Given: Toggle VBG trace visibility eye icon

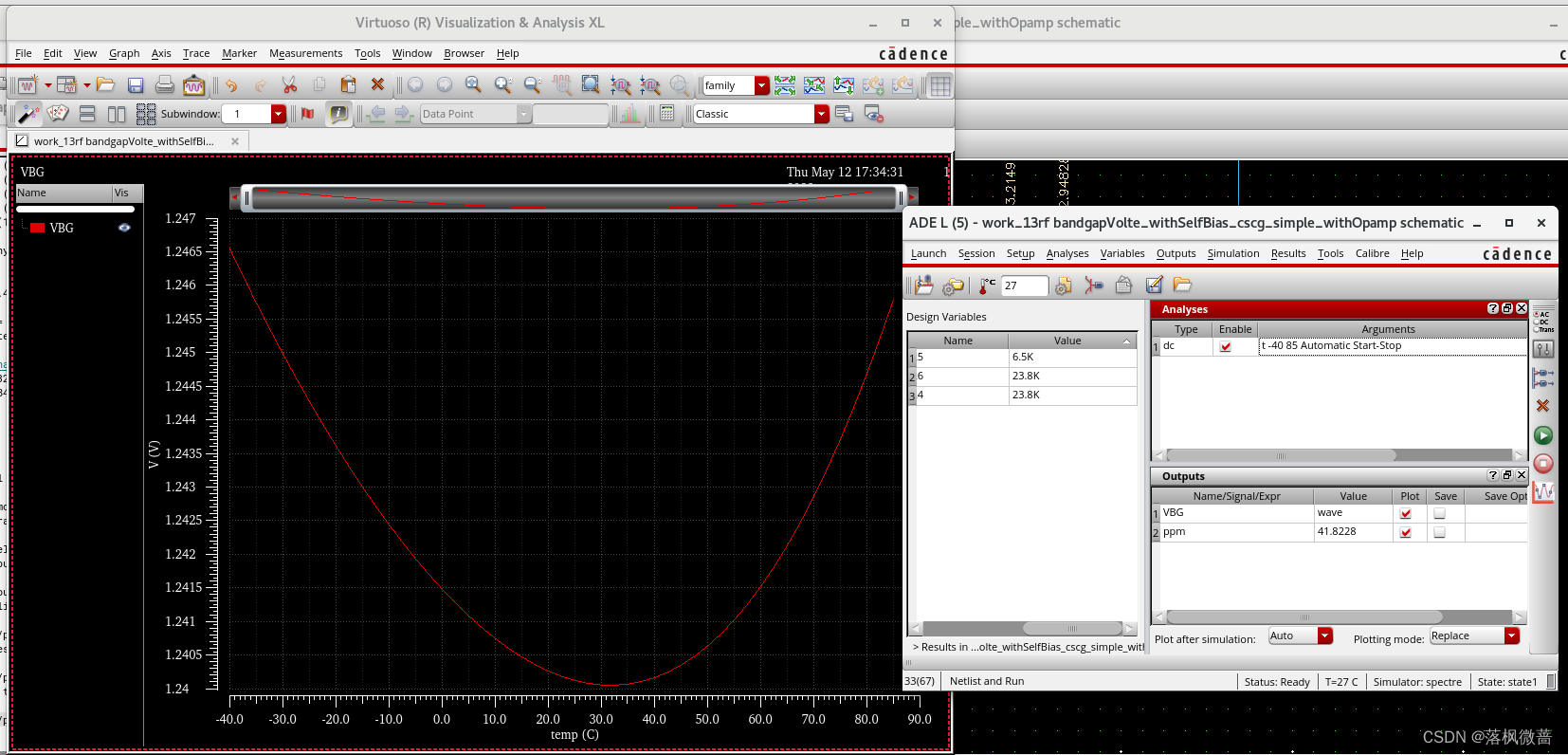Looking at the screenshot, I should (124, 228).
